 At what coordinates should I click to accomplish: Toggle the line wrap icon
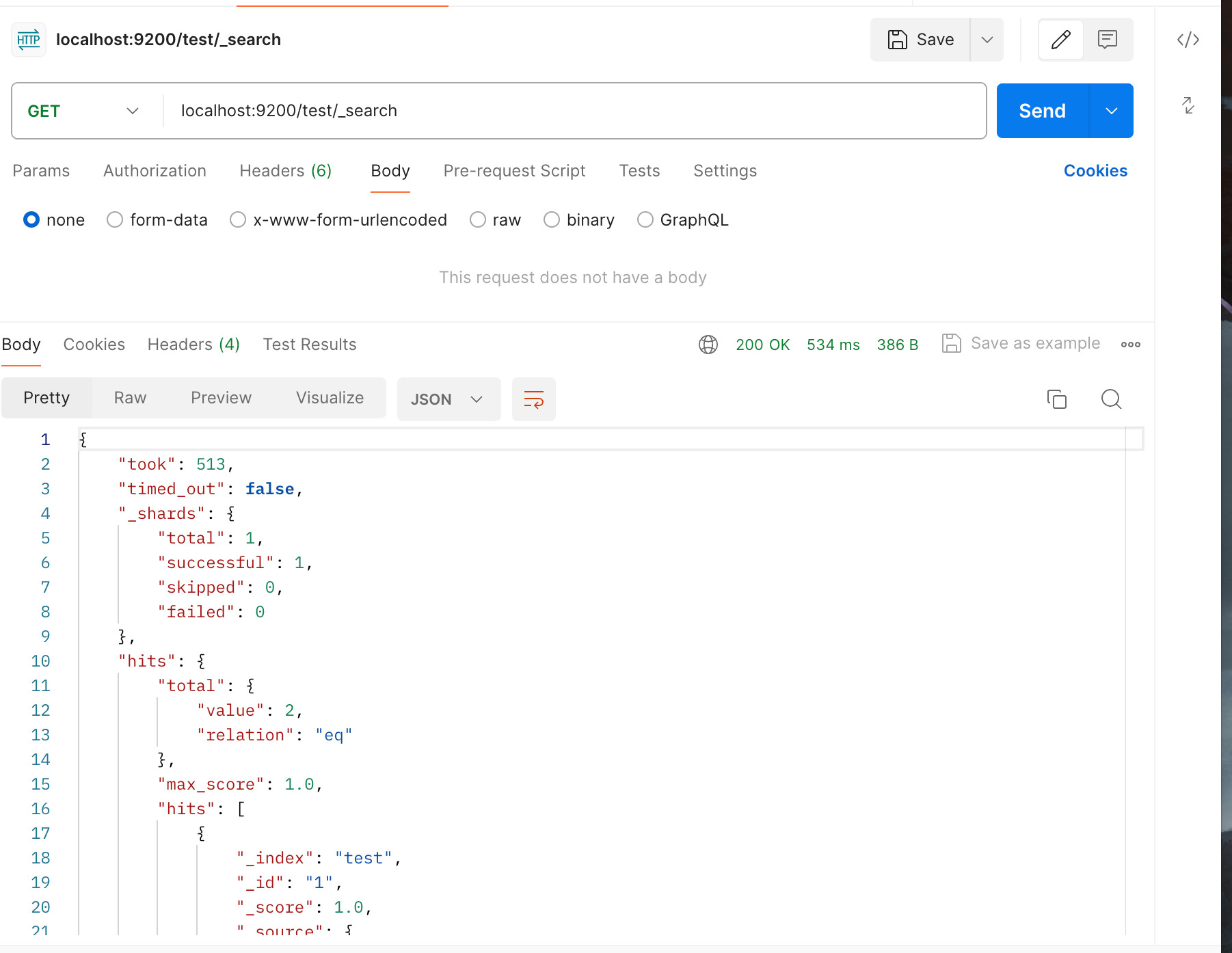click(x=534, y=399)
